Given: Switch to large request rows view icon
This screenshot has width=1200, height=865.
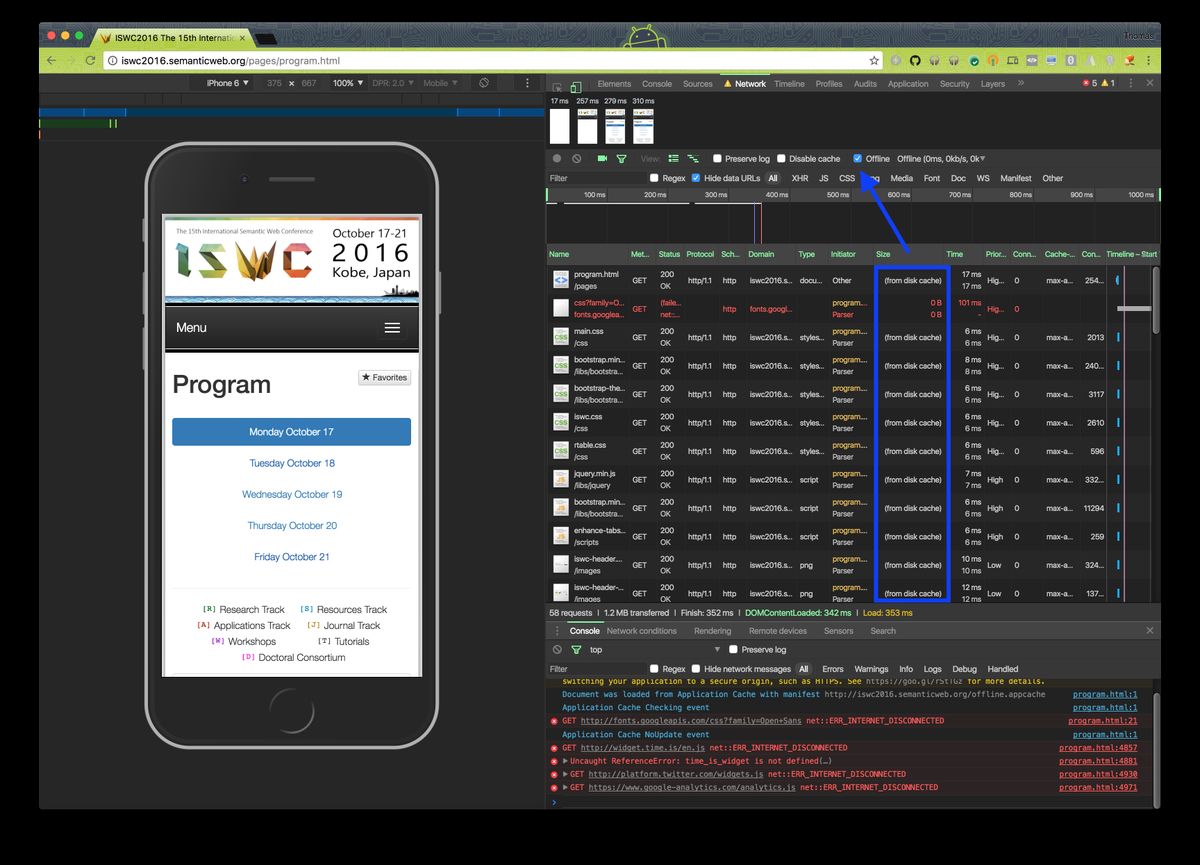Looking at the screenshot, I should [673, 158].
